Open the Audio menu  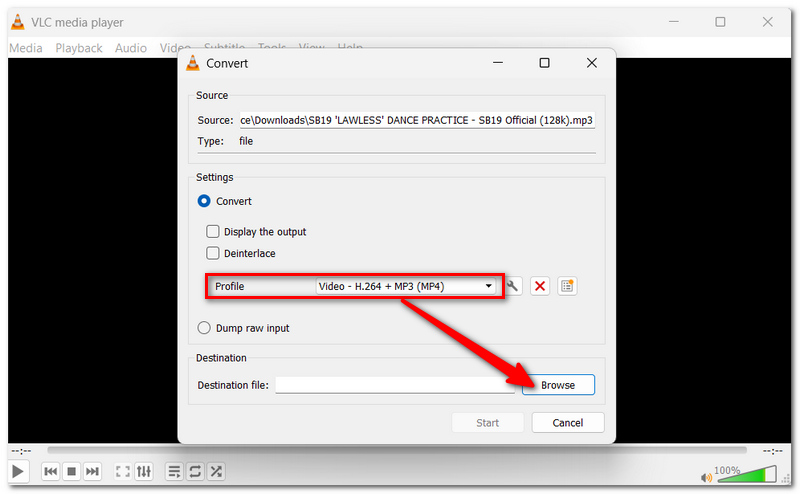click(131, 48)
